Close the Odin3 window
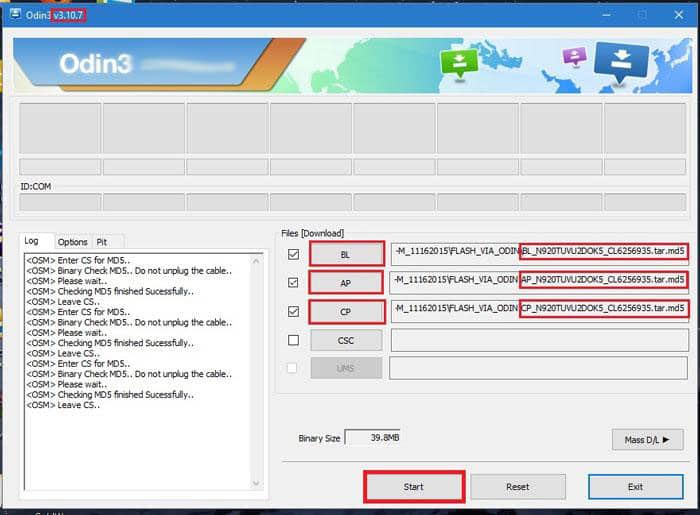Image resolution: width=700 pixels, height=515 pixels. [x=679, y=15]
